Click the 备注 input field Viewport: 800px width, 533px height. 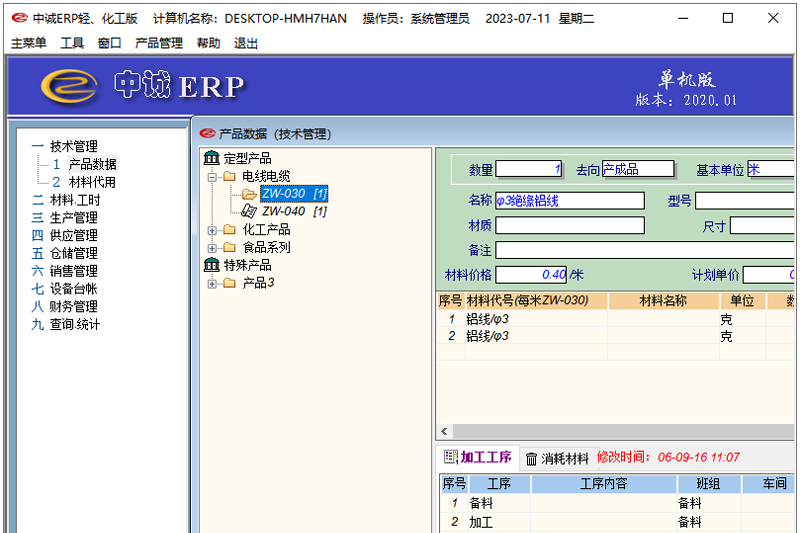coord(645,250)
